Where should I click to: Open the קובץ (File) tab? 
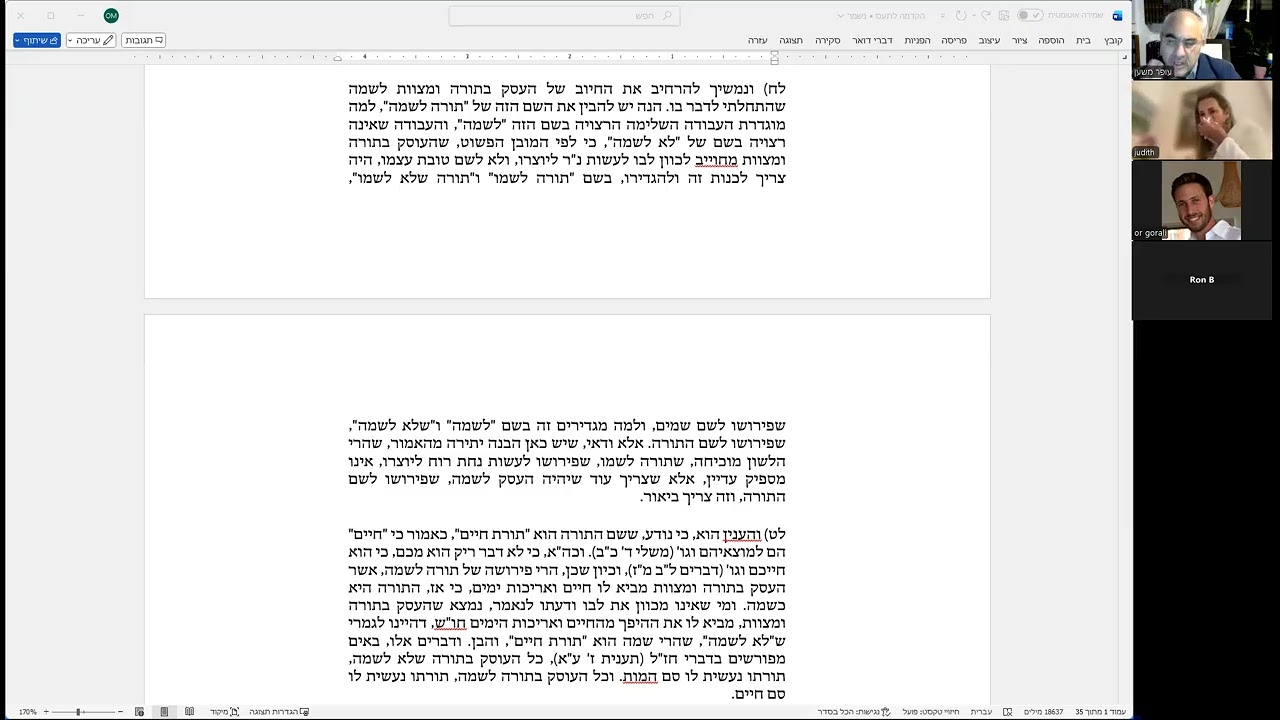tap(1113, 40)
